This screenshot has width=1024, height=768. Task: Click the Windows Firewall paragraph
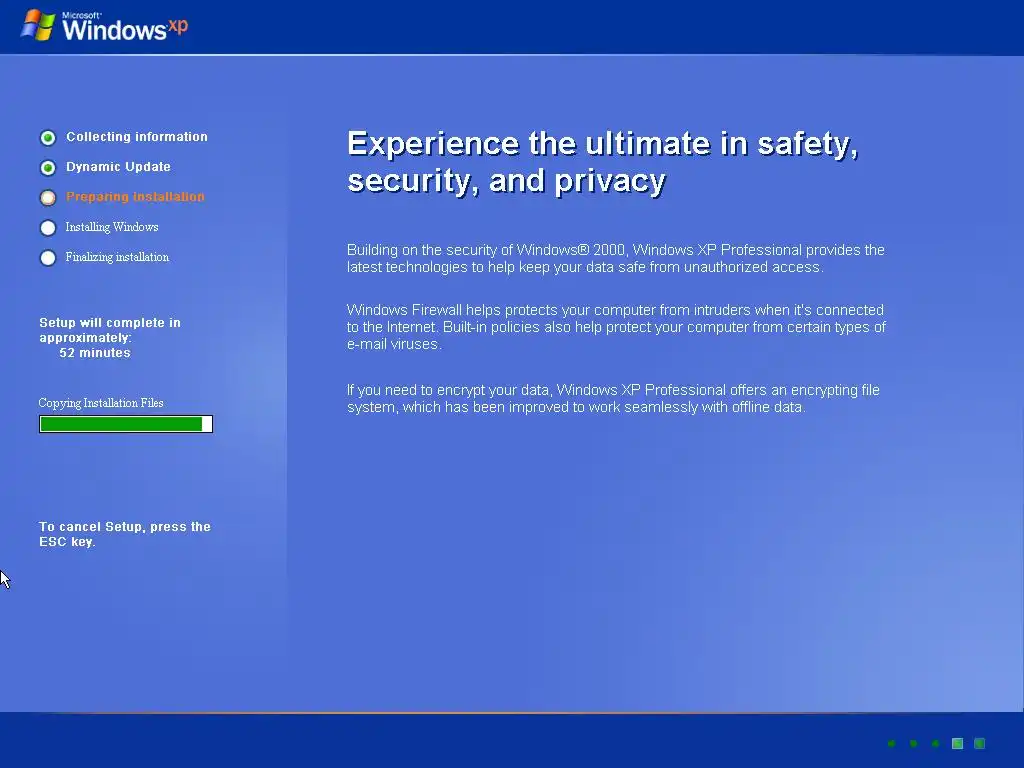pyautogui.click(x=616, y=327)
